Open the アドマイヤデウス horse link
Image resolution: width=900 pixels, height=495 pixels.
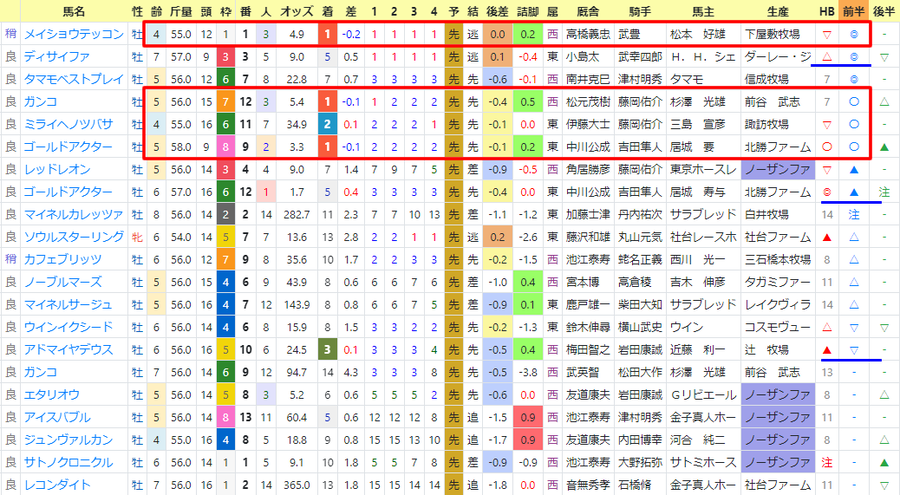pos(68,350)
